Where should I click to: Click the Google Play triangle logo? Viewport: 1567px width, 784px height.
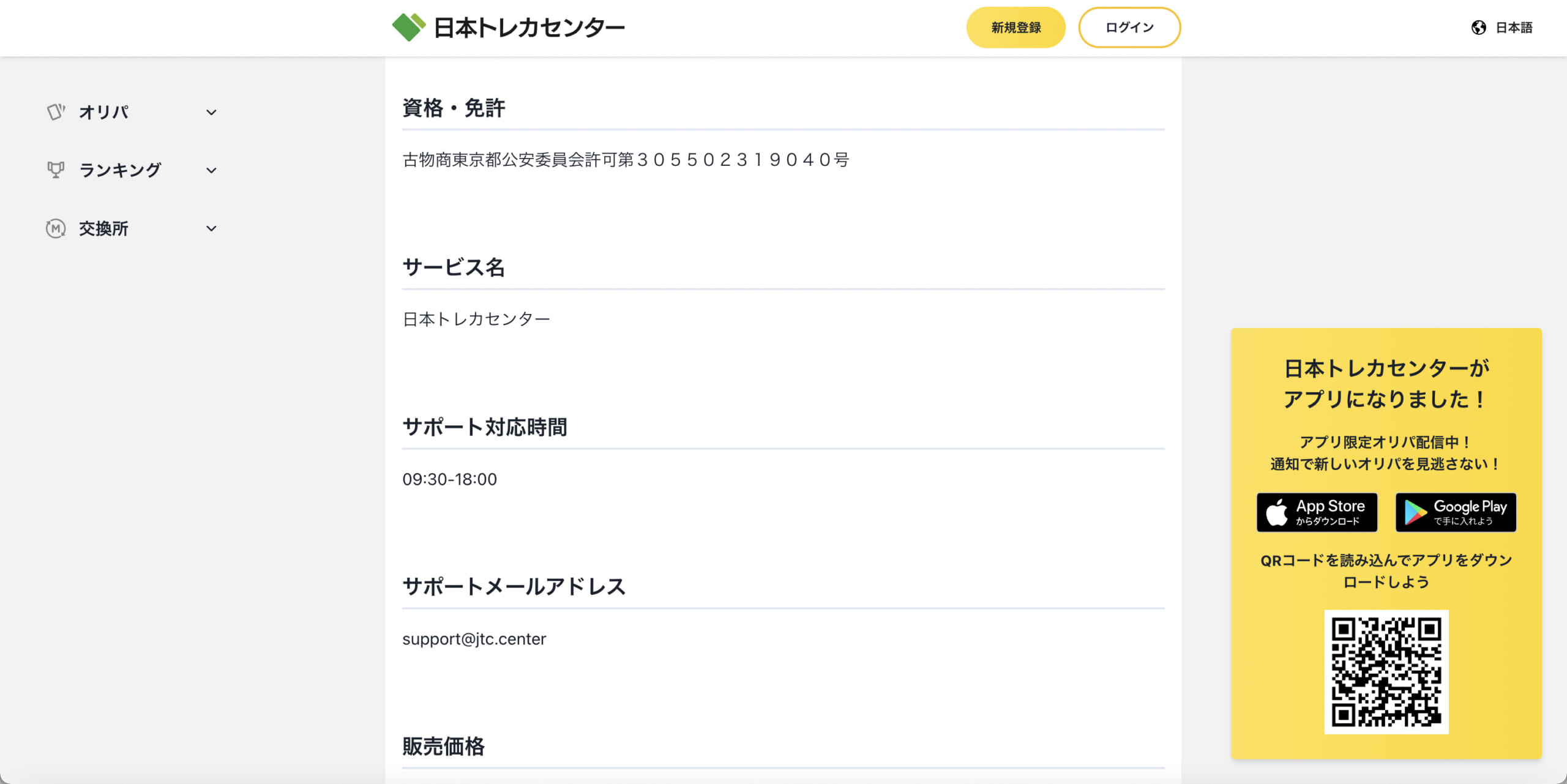click(x=1415, y=512)
